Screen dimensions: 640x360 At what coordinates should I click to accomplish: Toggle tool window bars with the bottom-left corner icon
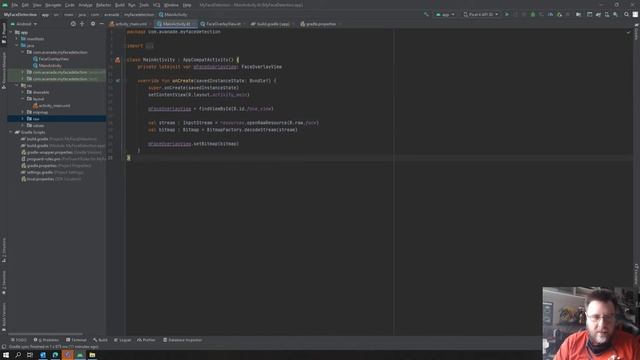4,347
